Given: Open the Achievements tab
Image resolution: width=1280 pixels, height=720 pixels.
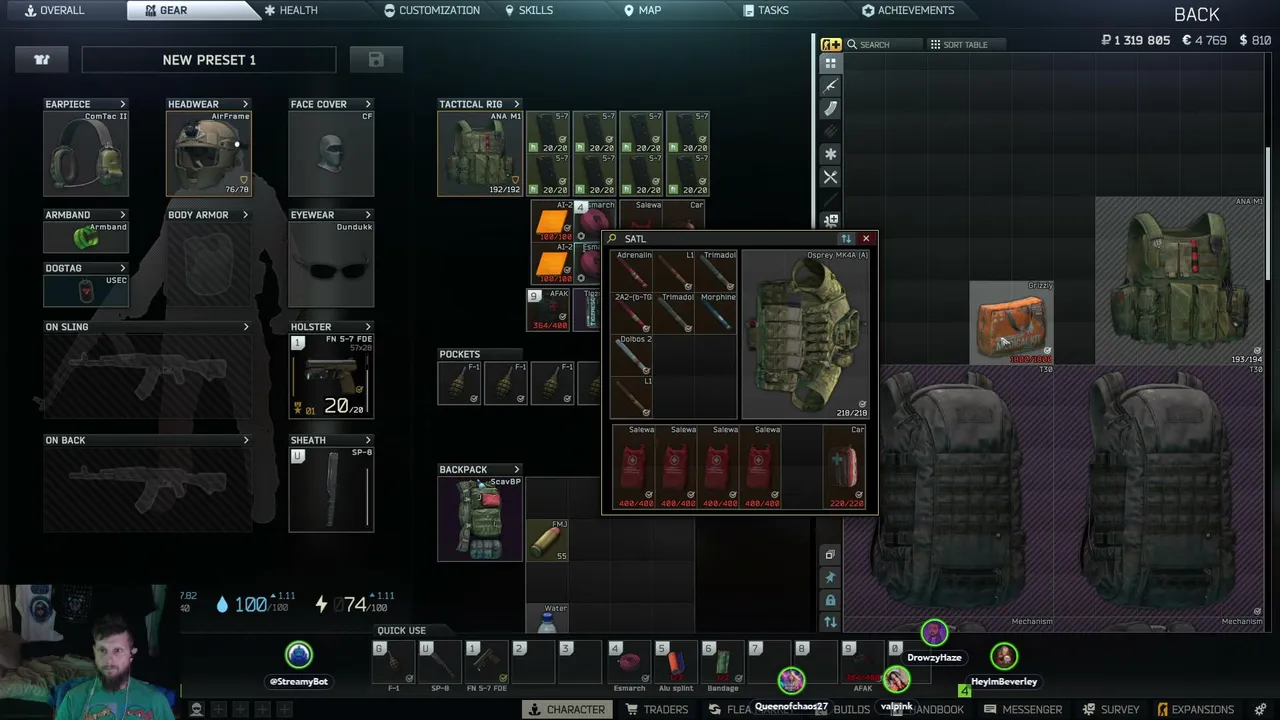Looking at the screenshot, I should coord(908,10).
